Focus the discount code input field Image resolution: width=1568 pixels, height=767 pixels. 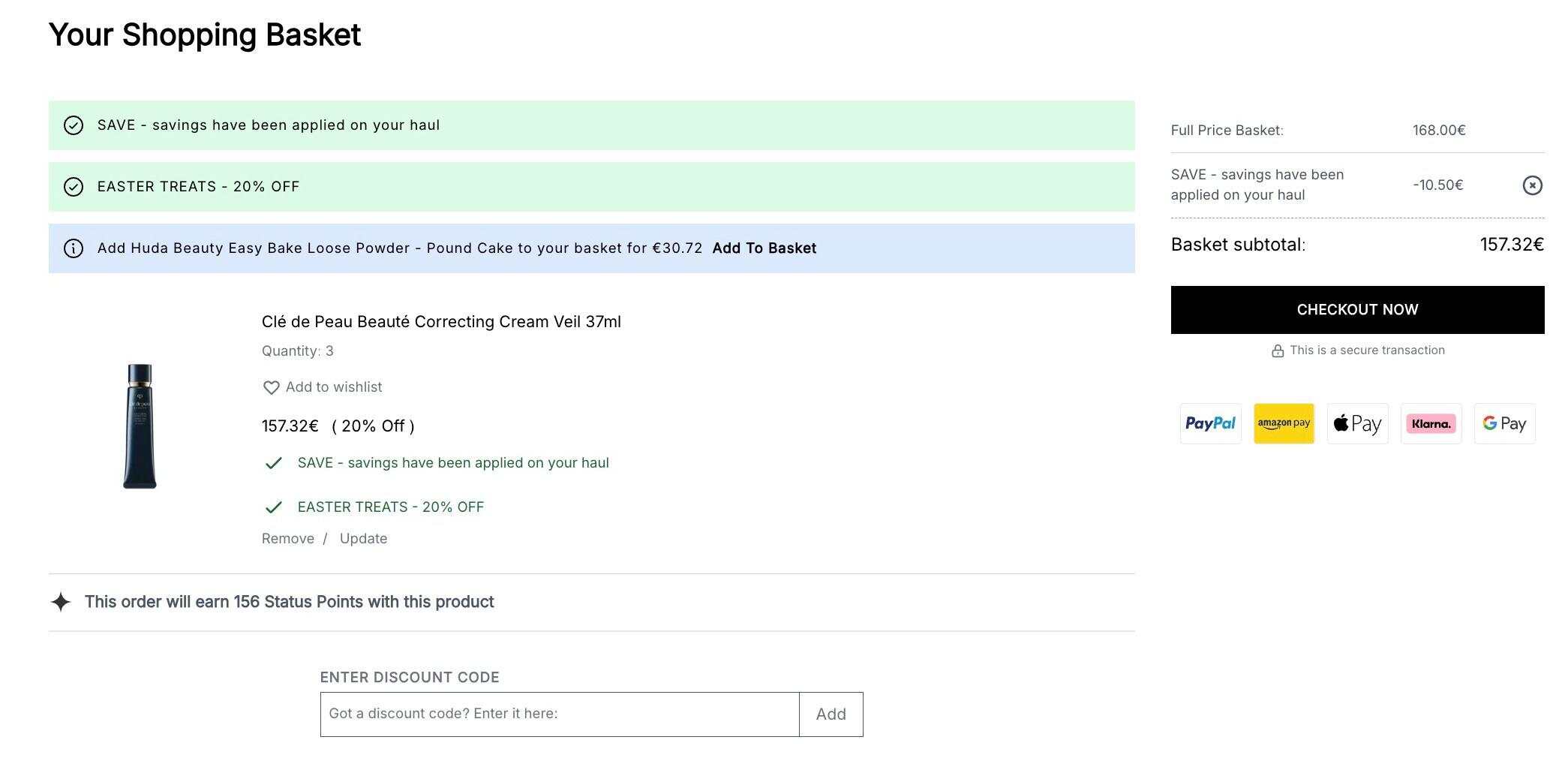tap(560, 714)
